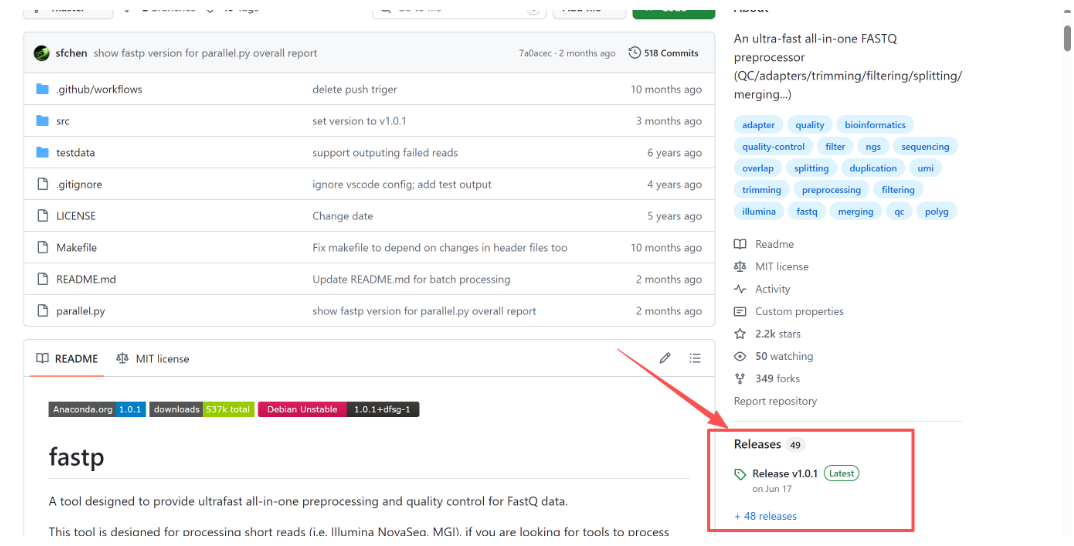The height and width of the screenshot is (546, 1074).
Task: Select the 'adapter' topic tag
Action: 758,125
